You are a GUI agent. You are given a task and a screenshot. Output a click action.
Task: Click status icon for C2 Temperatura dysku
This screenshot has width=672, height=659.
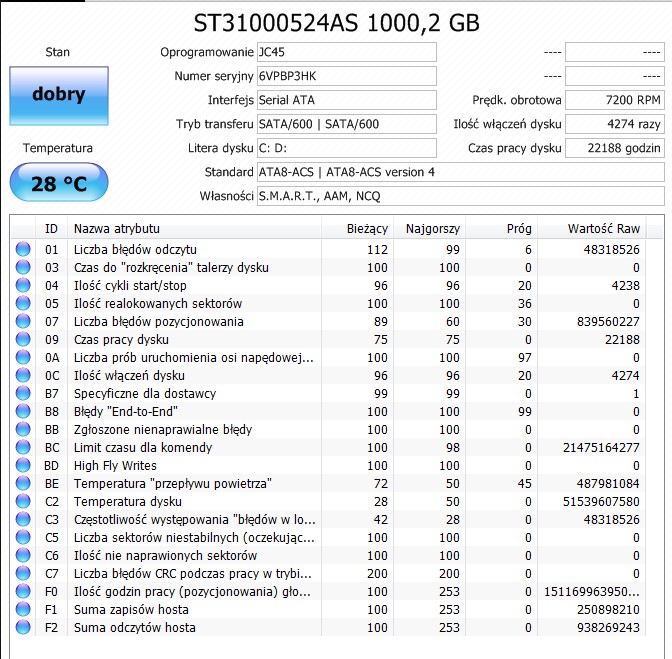(x=23, y=501)
